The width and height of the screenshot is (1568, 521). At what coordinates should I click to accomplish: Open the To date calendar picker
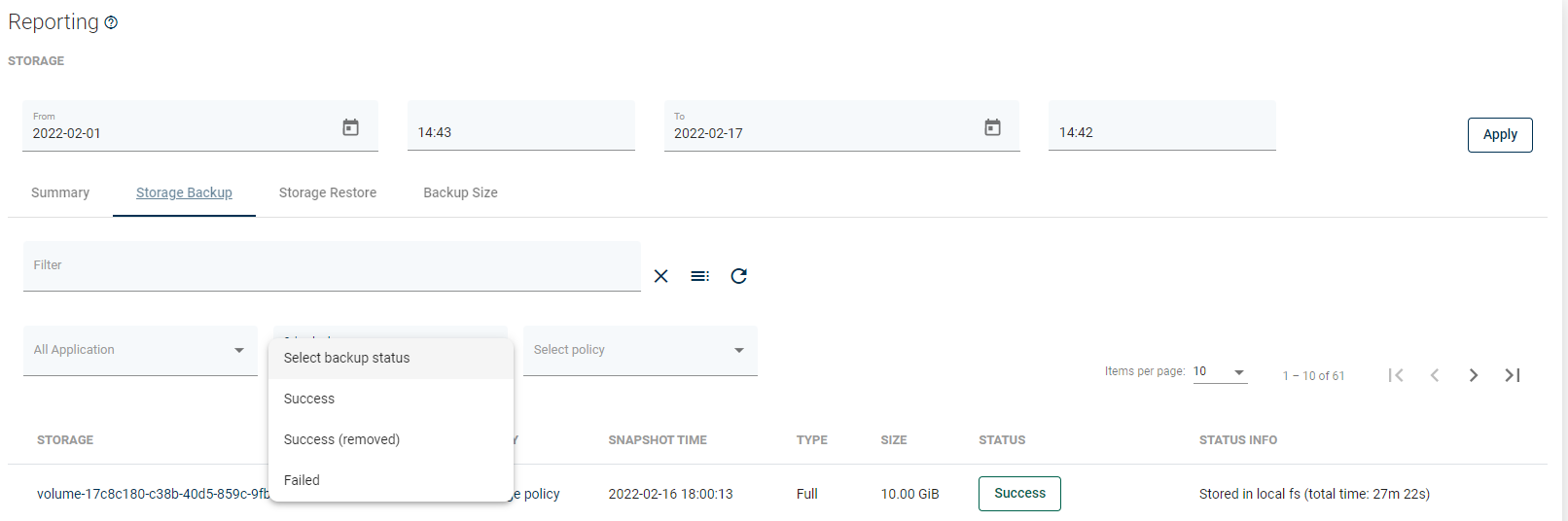click(x=992, y=127)
